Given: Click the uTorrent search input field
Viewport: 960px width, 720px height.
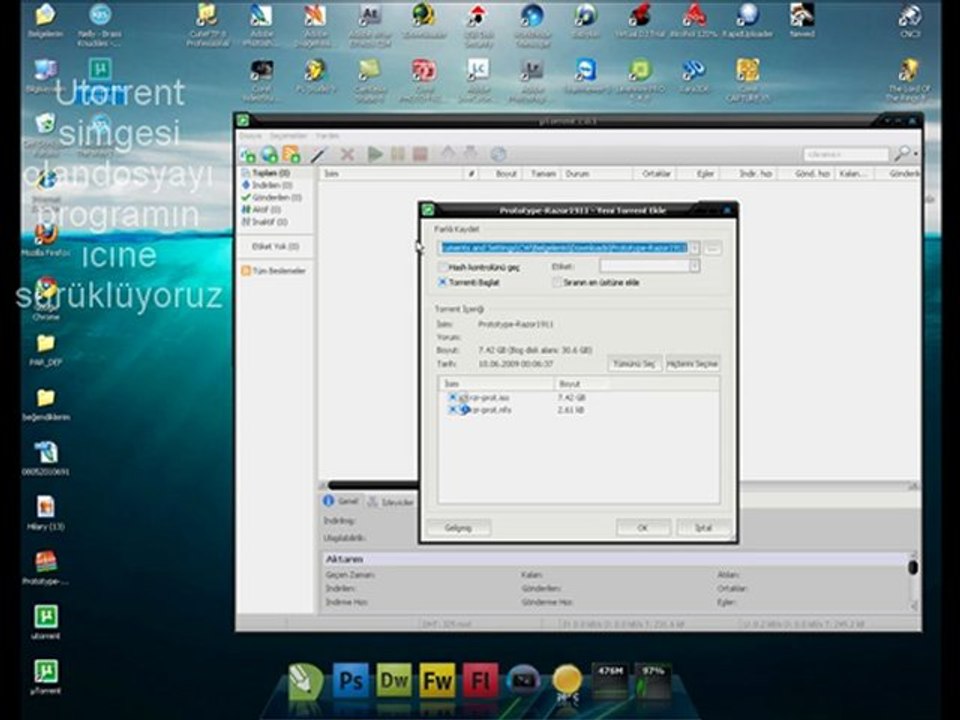Looking at the screenshot, I should point(846,154).
